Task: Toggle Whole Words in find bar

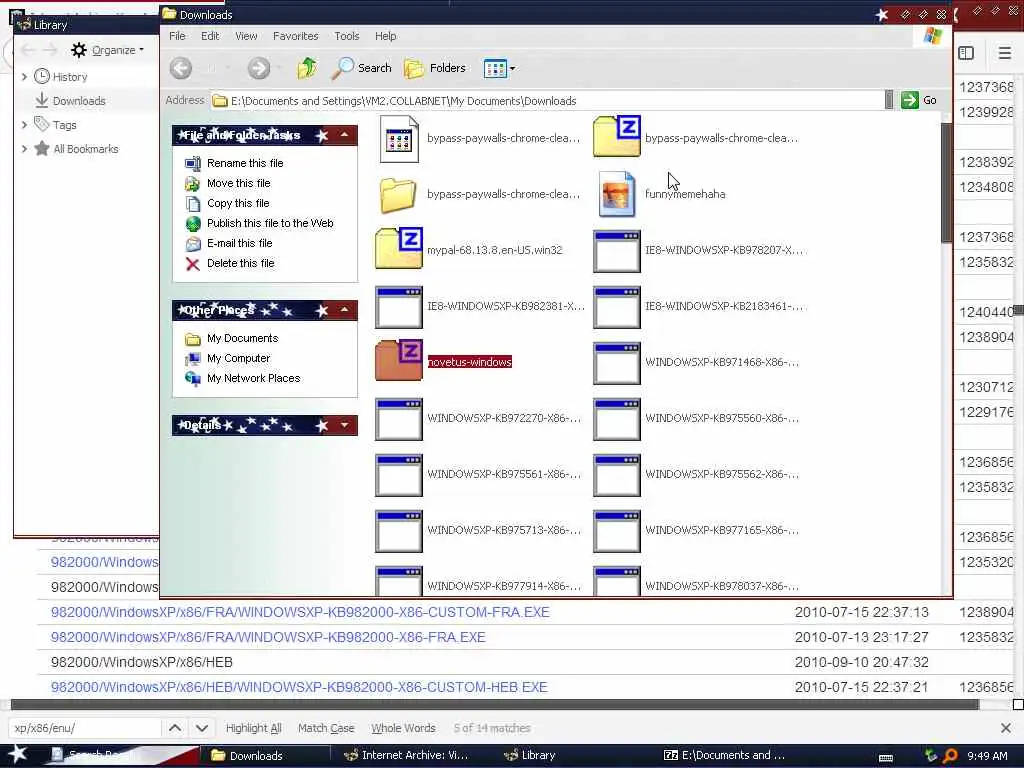Action: point(403,728)
